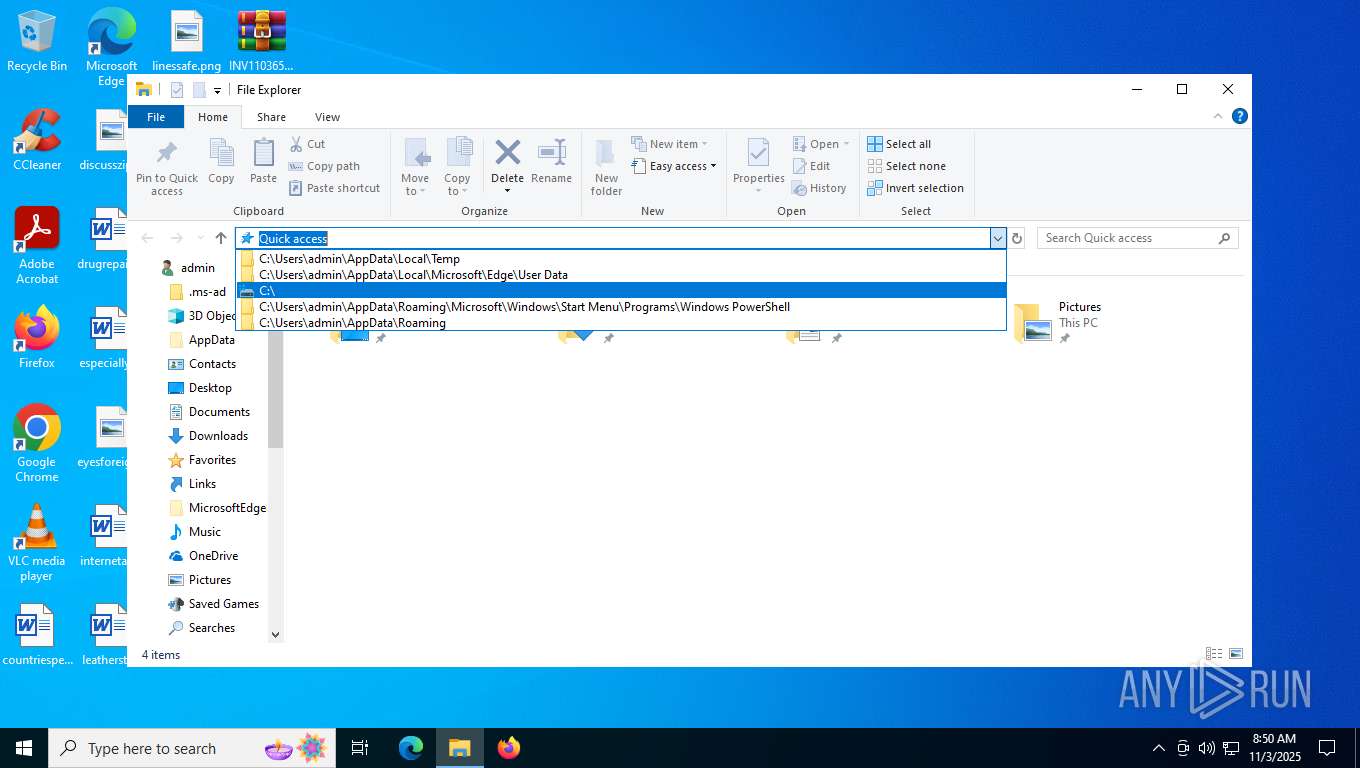Viewport: 1360px width, 768px height.
Task: Select OneDrive in the navigation pane
Action: click(213, 556)
